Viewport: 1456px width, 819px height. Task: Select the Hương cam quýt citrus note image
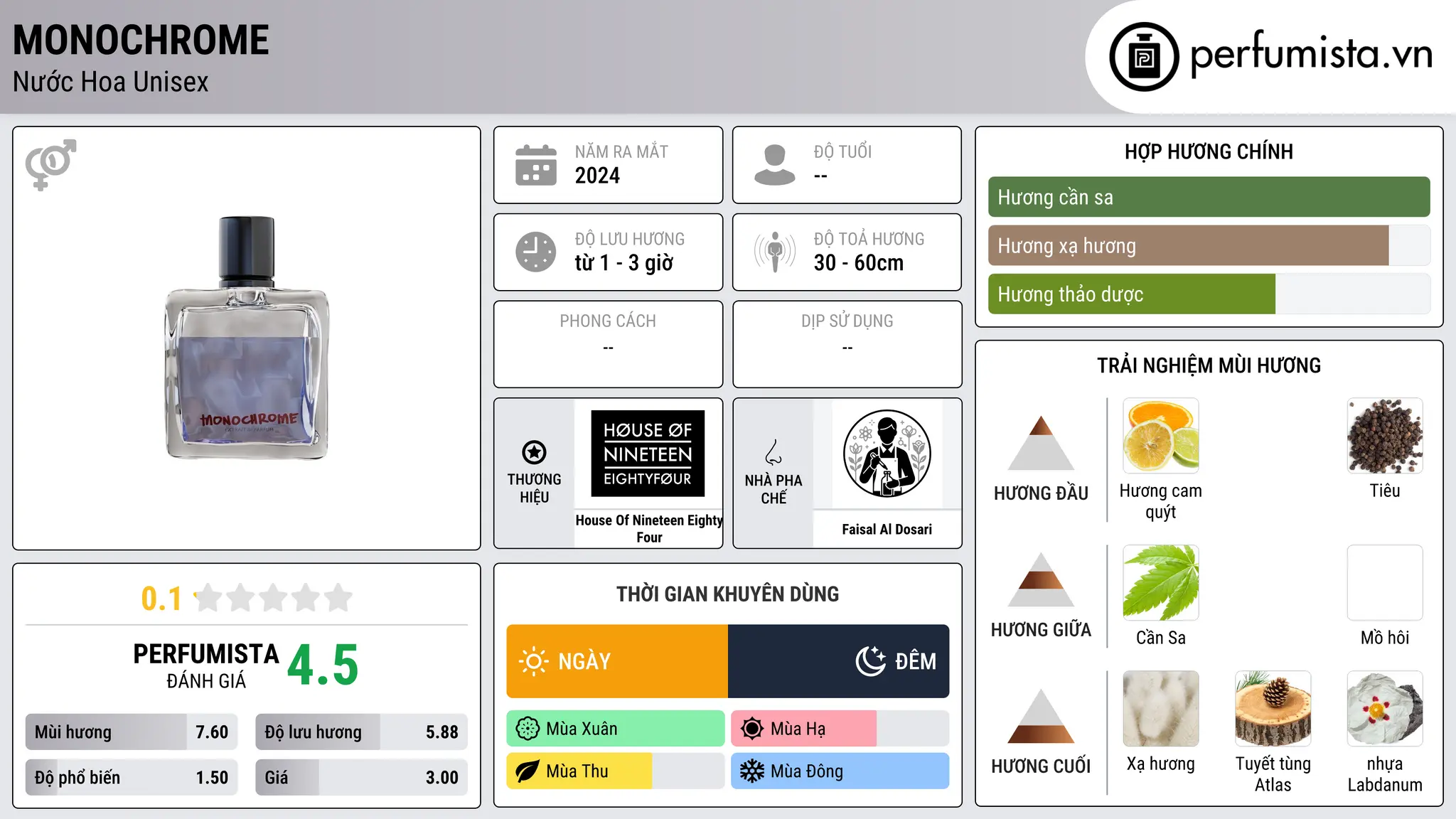coord(1161,436)
